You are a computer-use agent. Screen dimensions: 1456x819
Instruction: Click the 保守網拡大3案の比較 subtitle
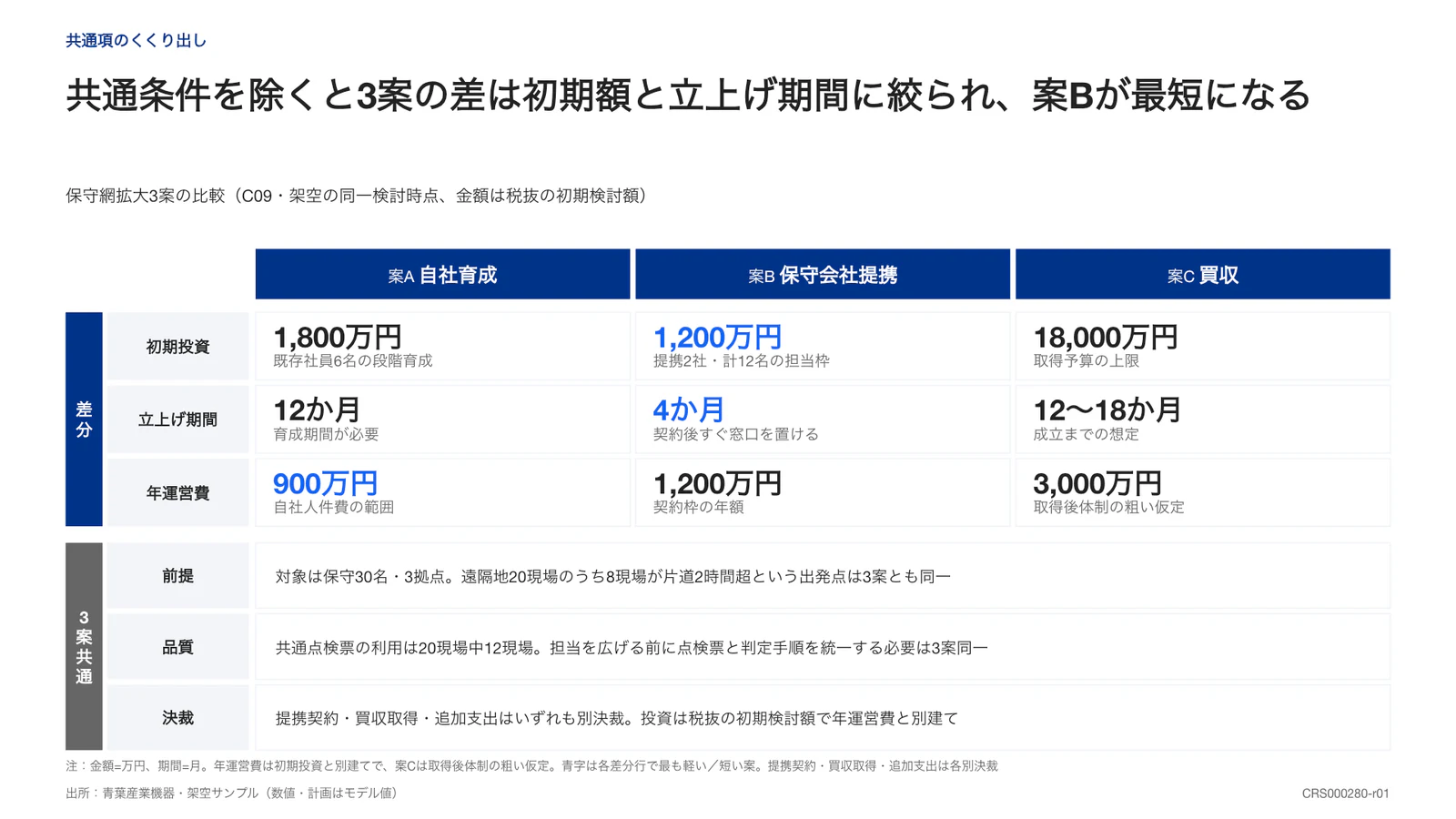(x=359, y=196)
